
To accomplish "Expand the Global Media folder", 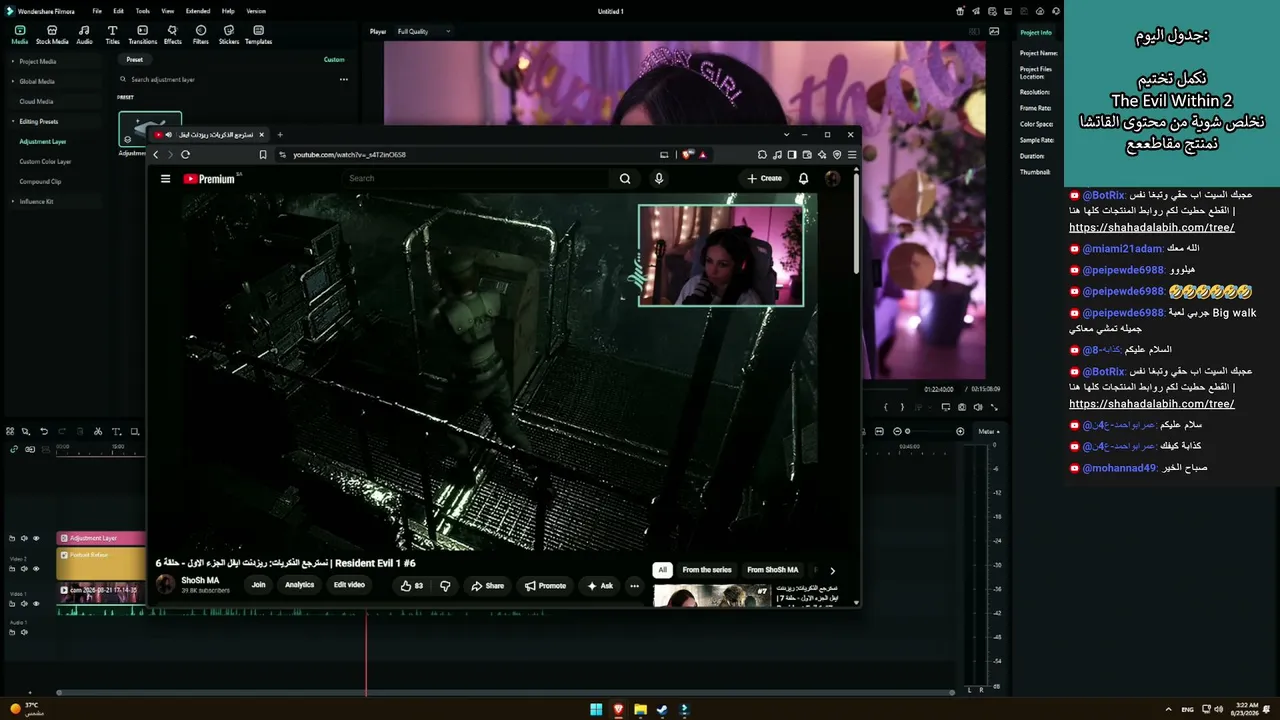I will 12,82.
